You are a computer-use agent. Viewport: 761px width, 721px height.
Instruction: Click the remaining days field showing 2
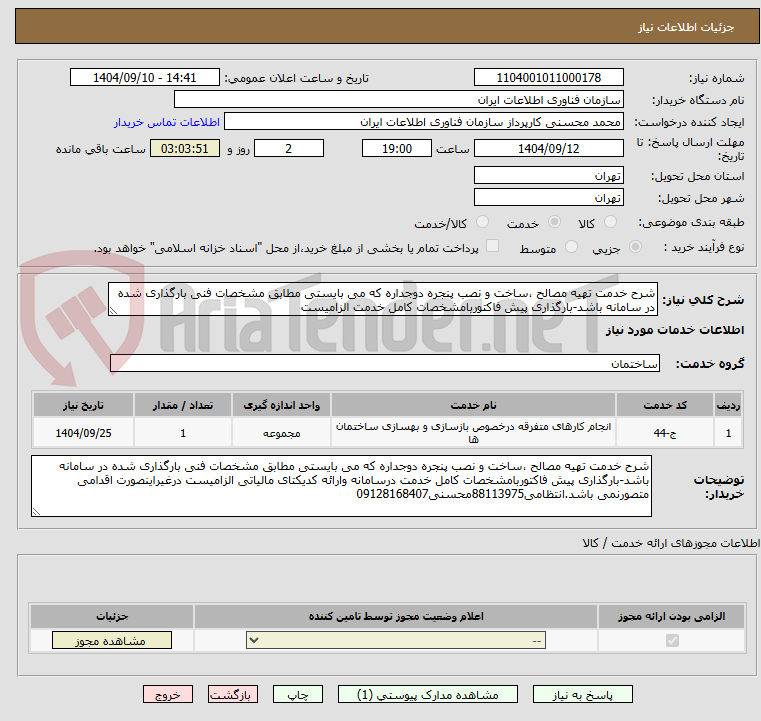click(289, 148)
